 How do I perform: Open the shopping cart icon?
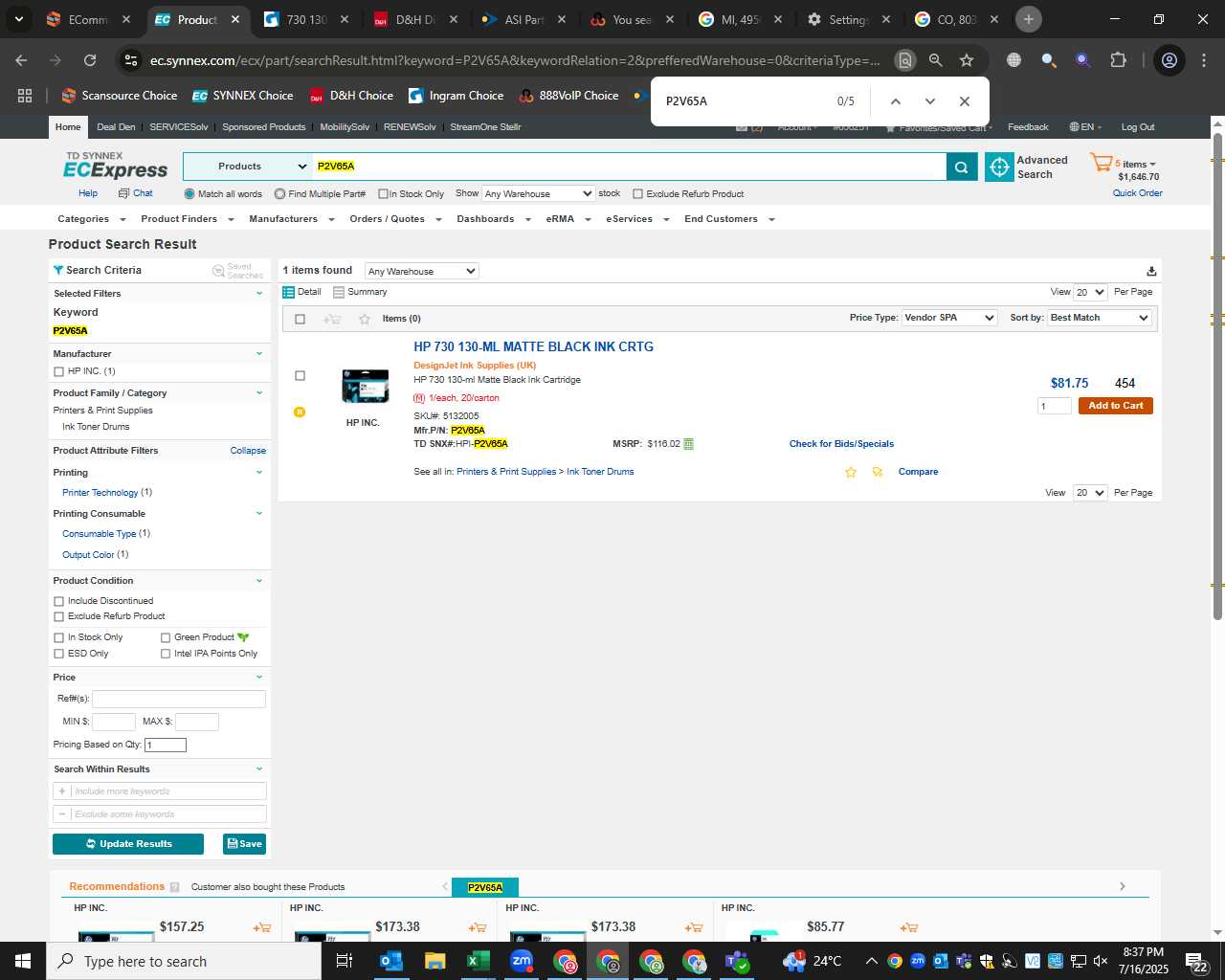point(1101,163)
